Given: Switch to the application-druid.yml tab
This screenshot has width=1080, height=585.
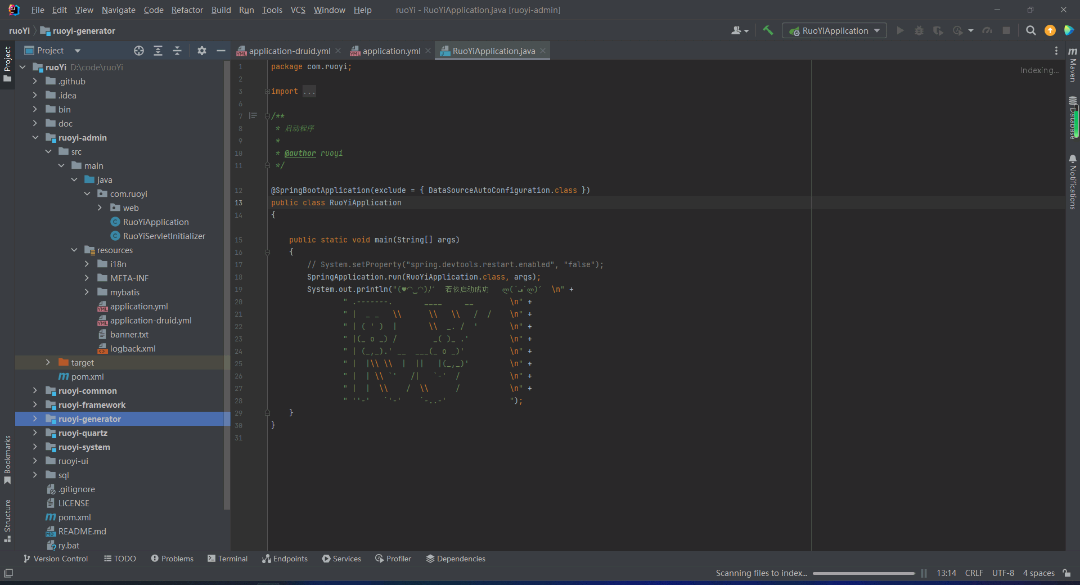Looking at the screenshot, I should coord(288,51).
